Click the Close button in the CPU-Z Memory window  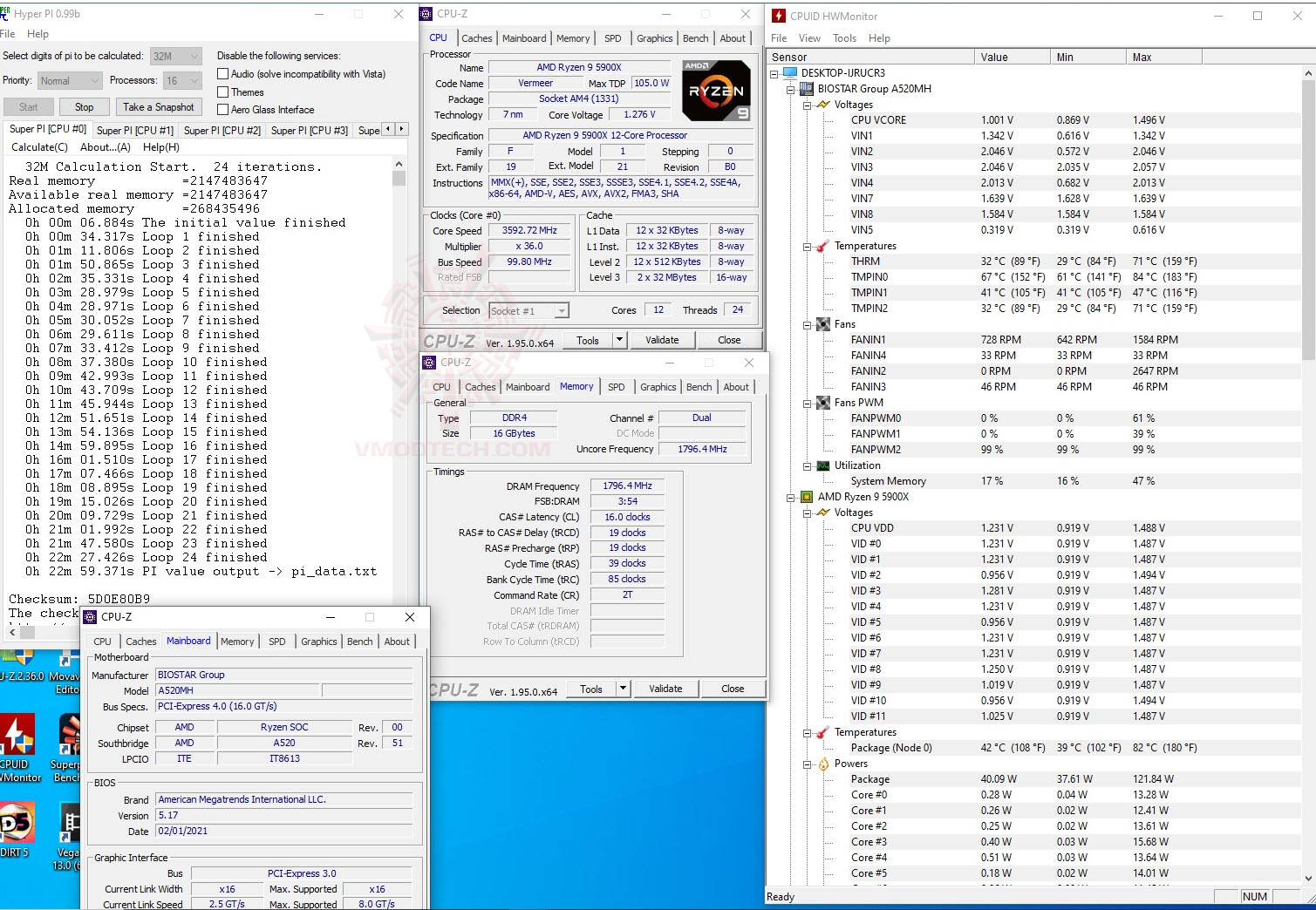[x=733, y=689]
